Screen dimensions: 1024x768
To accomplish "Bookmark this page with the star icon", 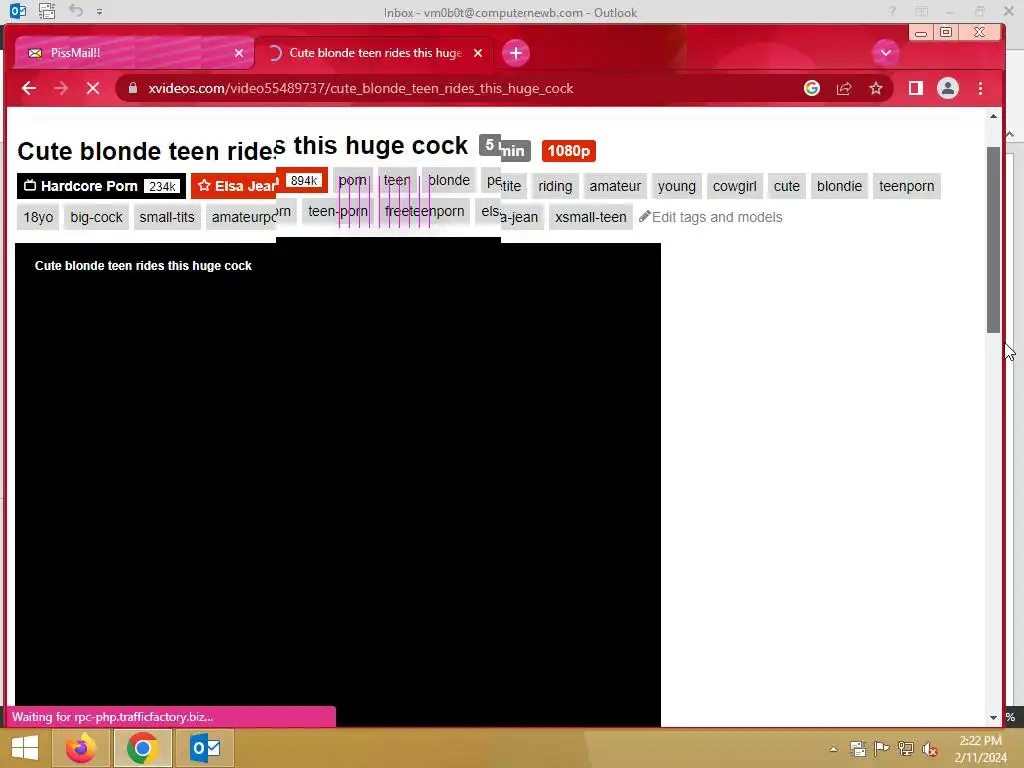I will click(x=876, y=88).
